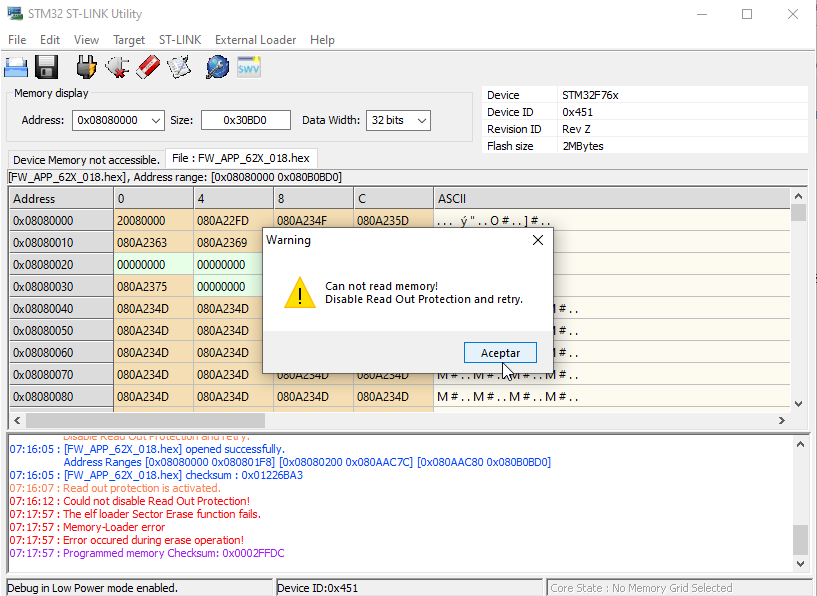
Task: Click Aceptar to dismiss the warning
Action: click(500, 353)
